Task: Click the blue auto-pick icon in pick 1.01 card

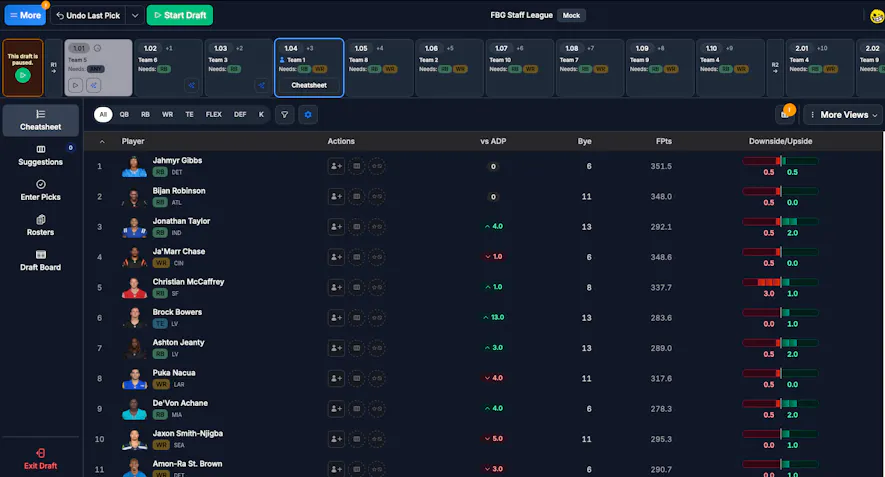Action: [94, 85]
